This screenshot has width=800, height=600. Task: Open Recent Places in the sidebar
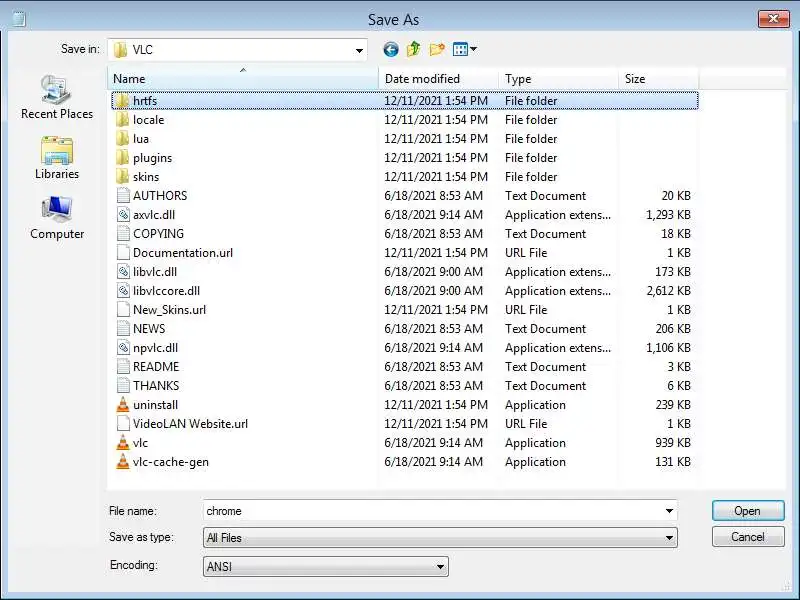(57, 97)
